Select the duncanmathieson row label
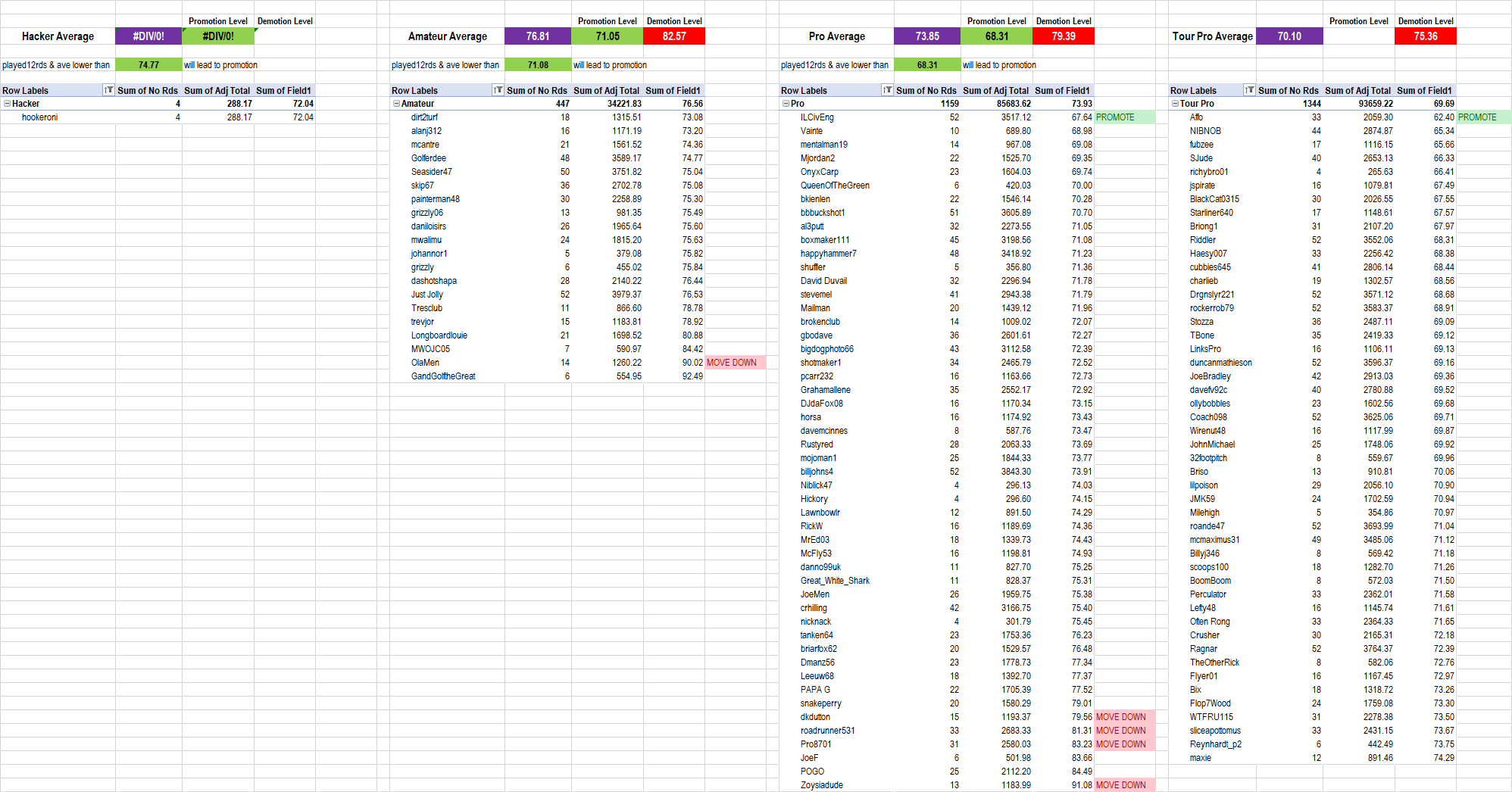The width and height of the screenshot is (1512, 792). click(x=1220, y=363)
